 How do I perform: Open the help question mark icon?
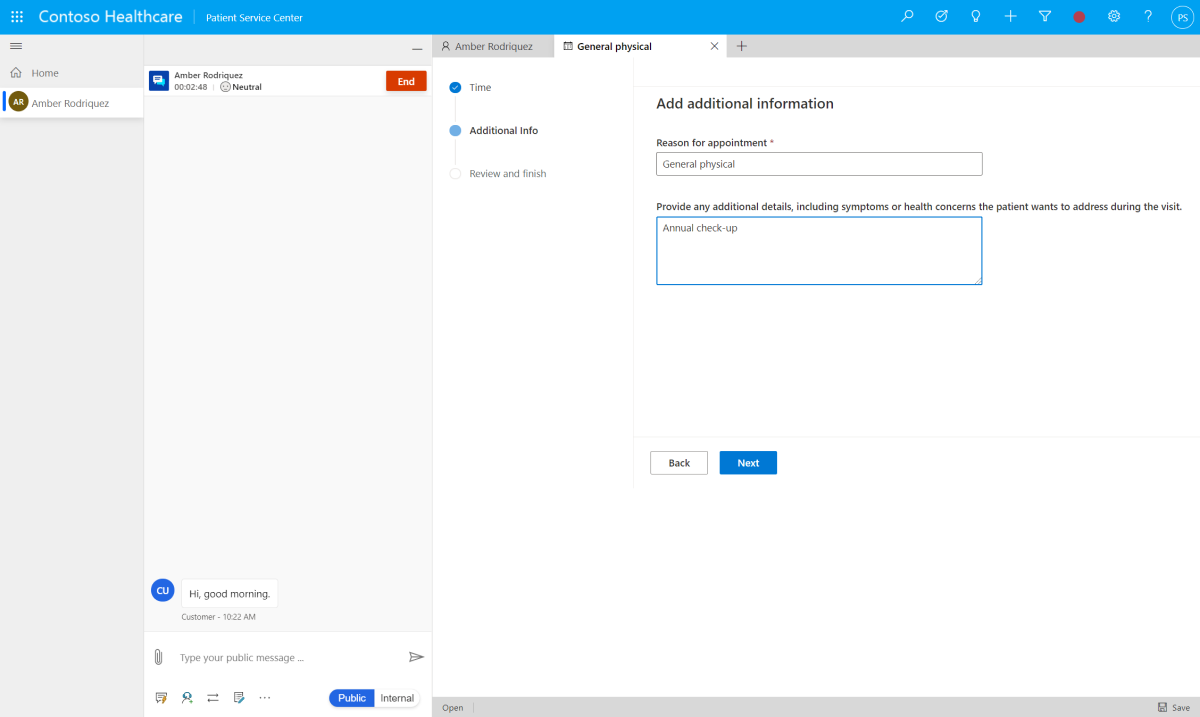click(x=1148, y=17)
